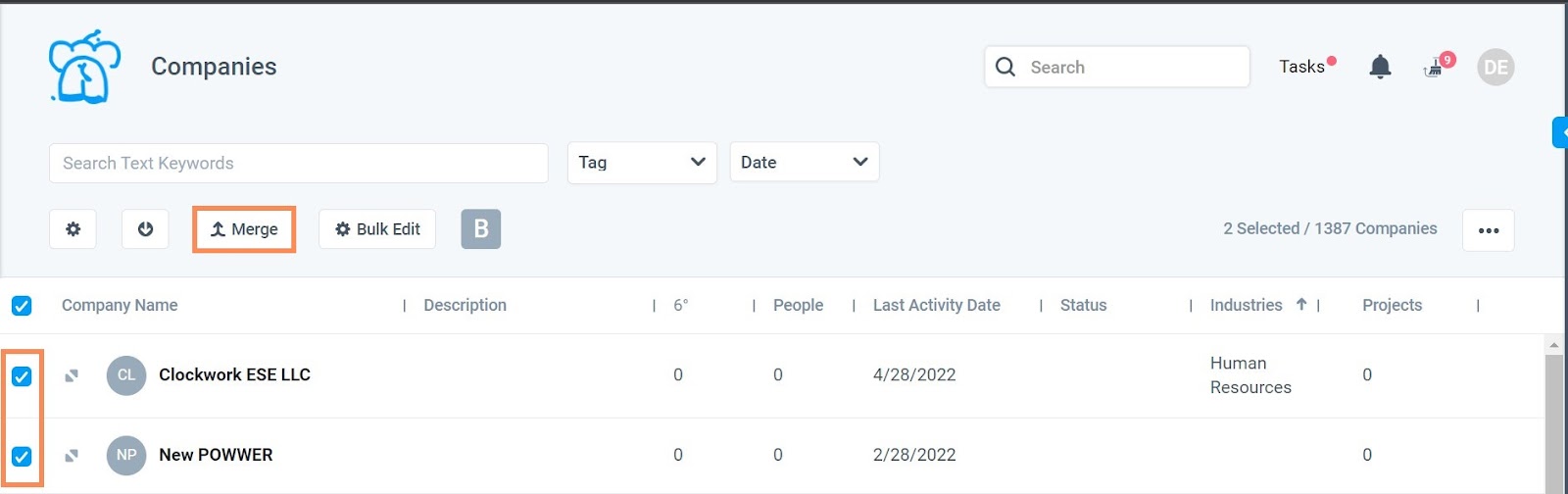Click the Search Text Keywords field

pyautogui.click(x=298, y=164)
